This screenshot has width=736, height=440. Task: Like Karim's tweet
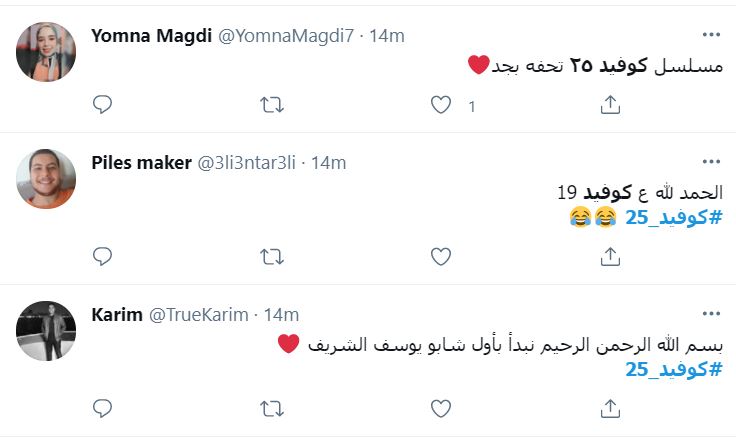[441, 408]
